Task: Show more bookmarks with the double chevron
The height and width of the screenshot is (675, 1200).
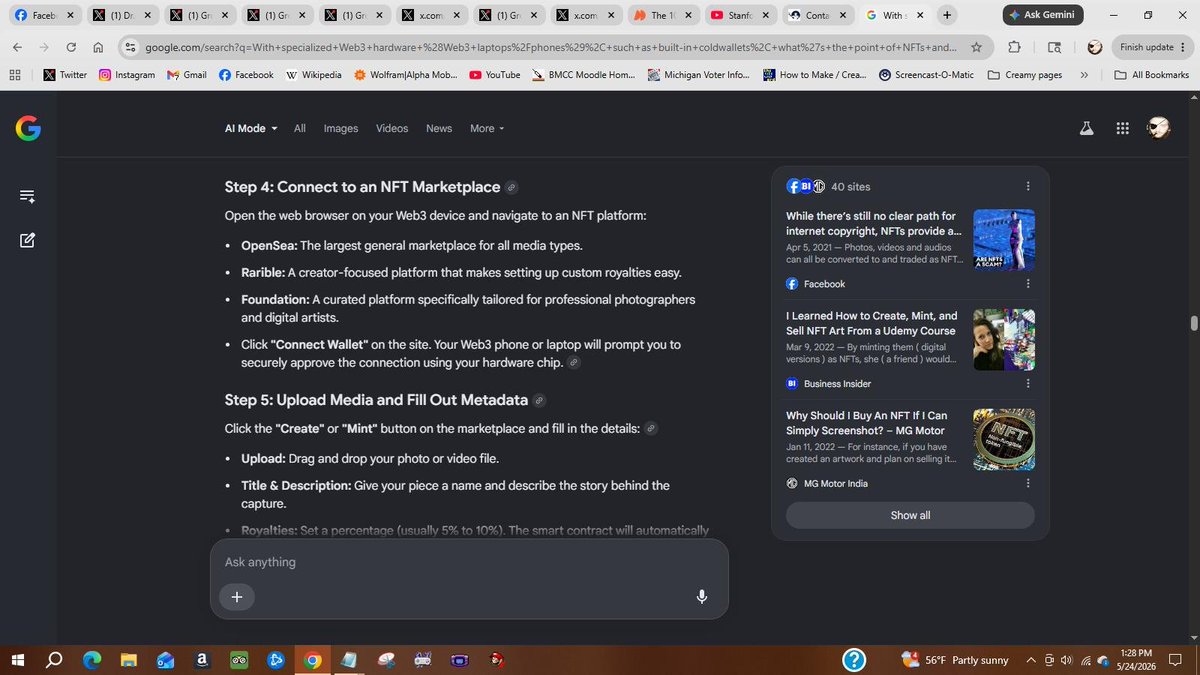Action: click(x=1084, y=75)
